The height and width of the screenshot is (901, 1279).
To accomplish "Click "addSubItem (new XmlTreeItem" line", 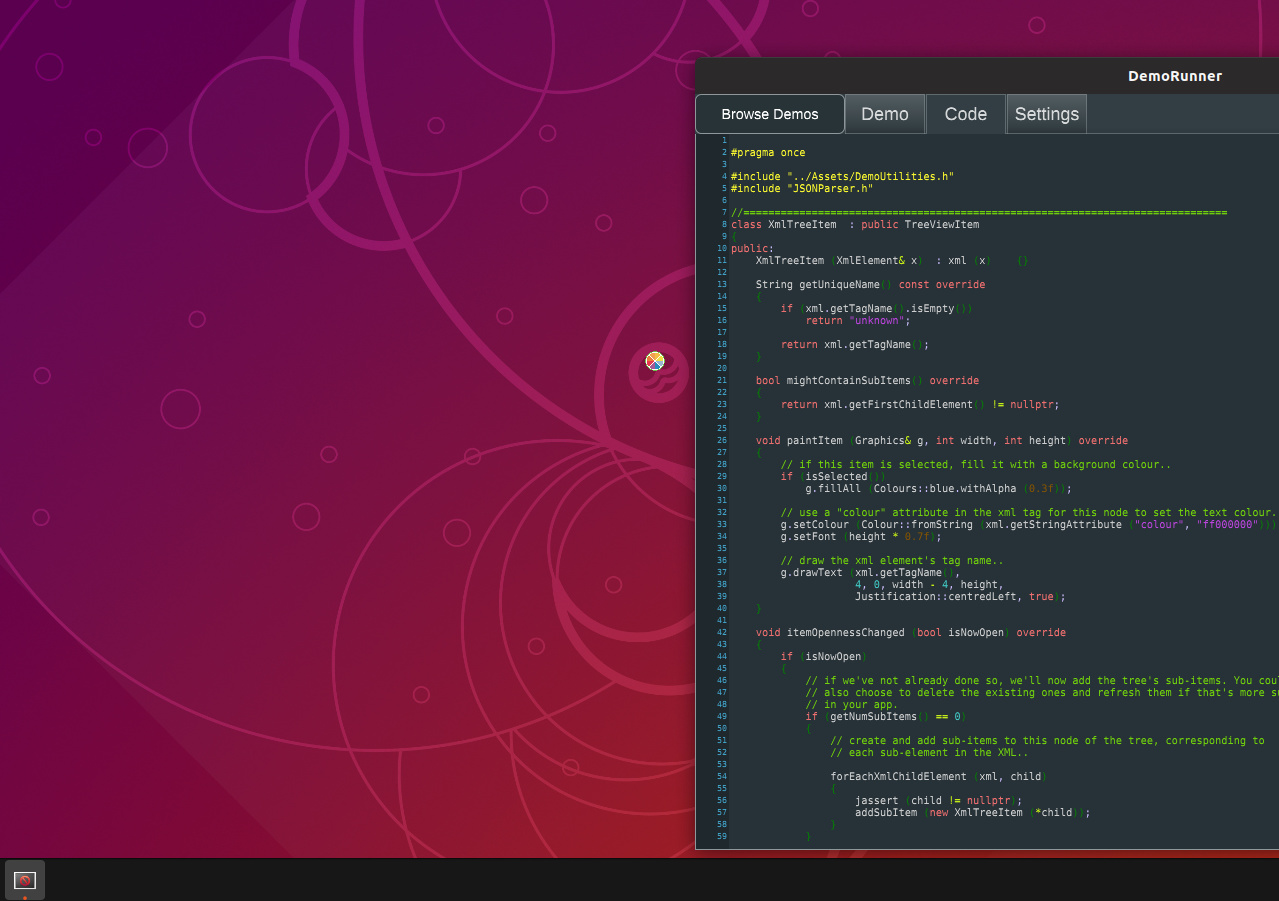I will click(x=973, y=812).
